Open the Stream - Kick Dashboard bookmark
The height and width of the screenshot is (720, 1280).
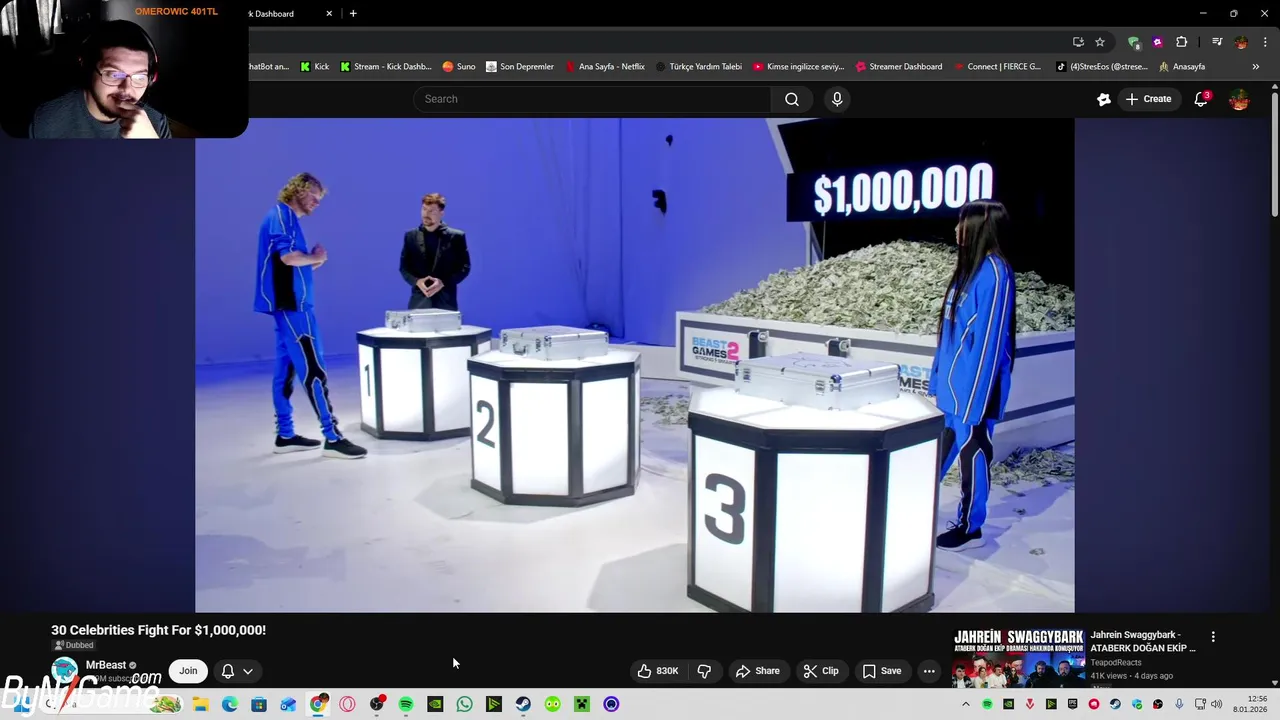click(386, 67)
